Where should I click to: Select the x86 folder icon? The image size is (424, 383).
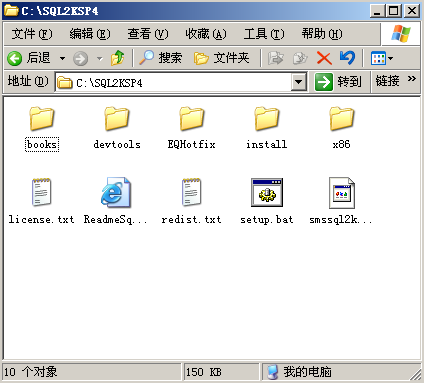(x=342, y=118)
